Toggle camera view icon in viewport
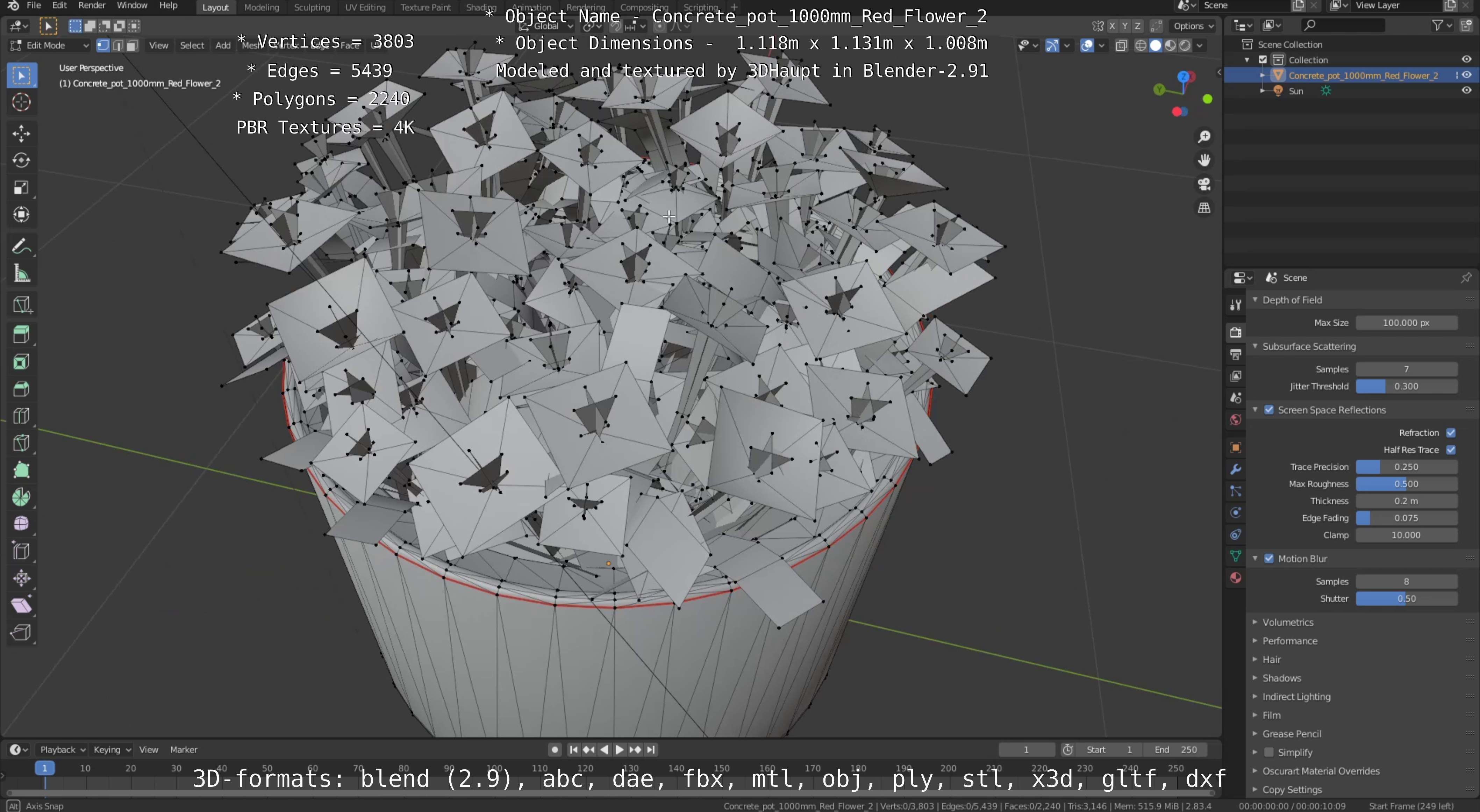Screen dimensions: 1480x812 click(x=1204, y=184)
